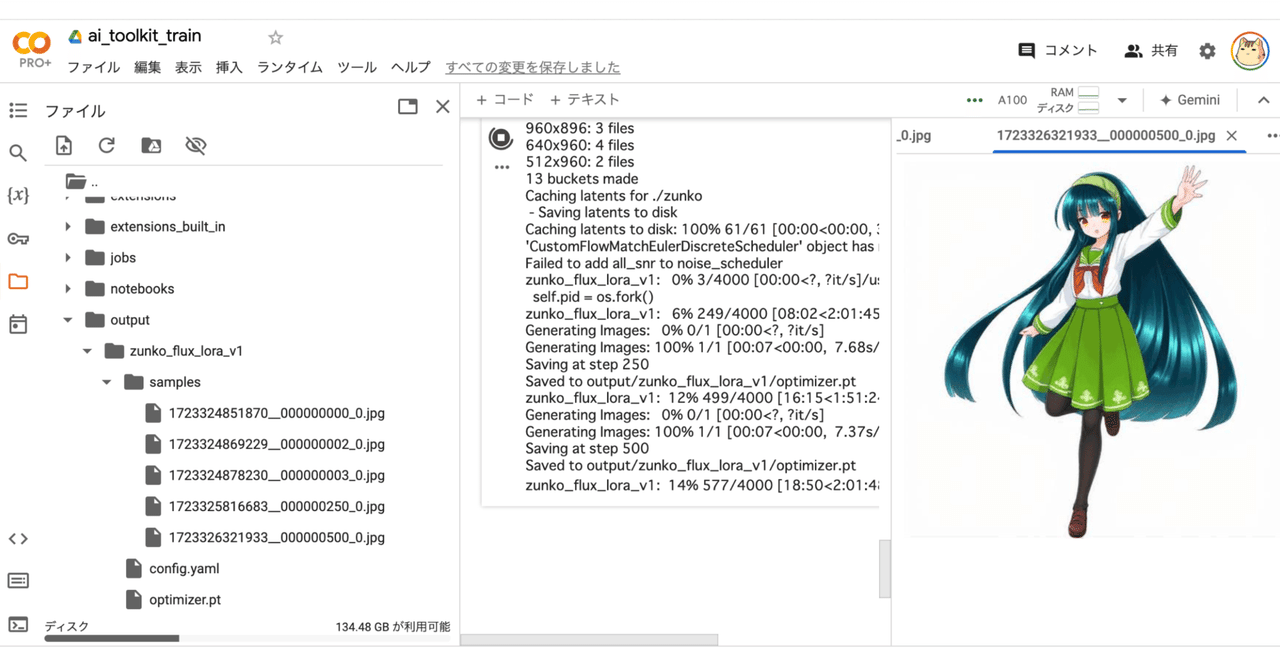
Task: Upload a file to session storage
Action: click(x=63, y=145)
